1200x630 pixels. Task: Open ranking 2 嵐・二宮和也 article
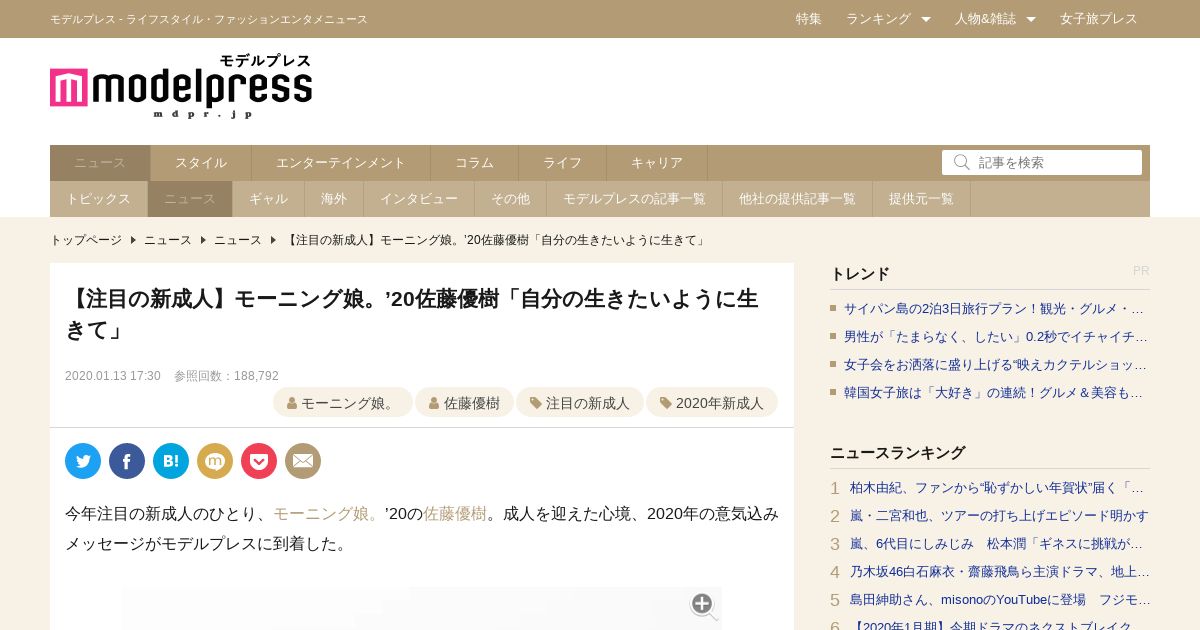tap(998, 516)
